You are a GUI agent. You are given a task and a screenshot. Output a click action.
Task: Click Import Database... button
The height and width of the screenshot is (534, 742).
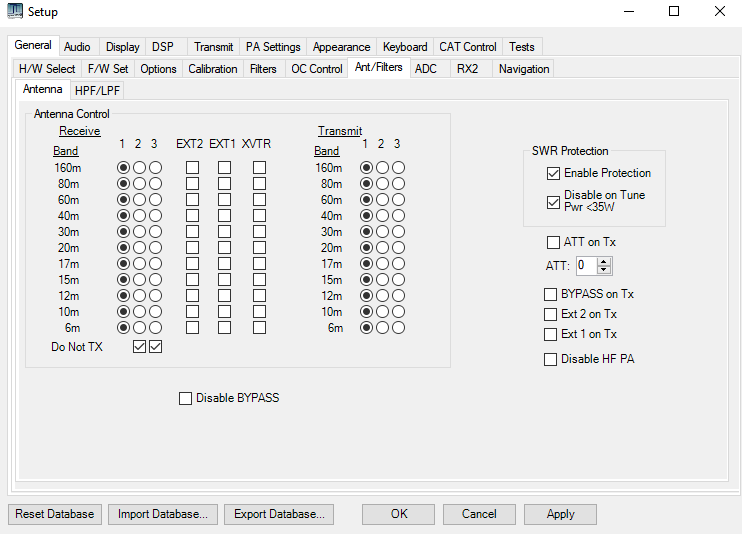(x=163, y=514)
